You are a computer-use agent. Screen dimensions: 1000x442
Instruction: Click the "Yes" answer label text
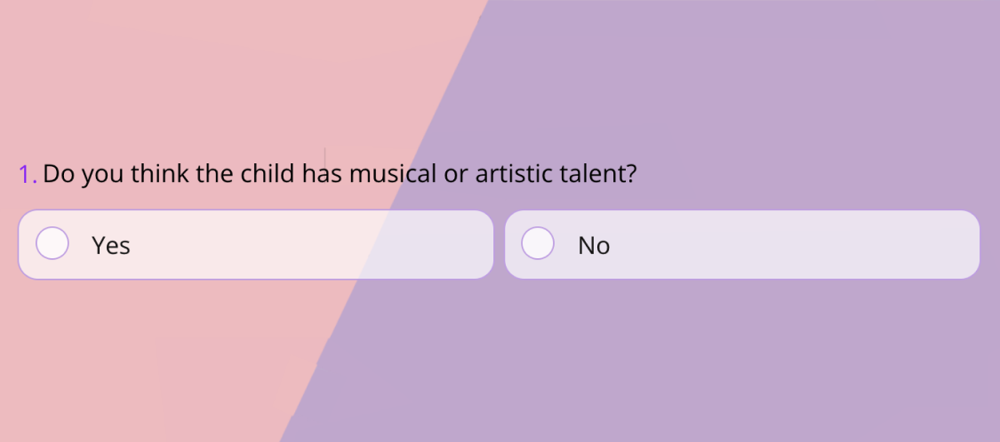pos(111,245)
